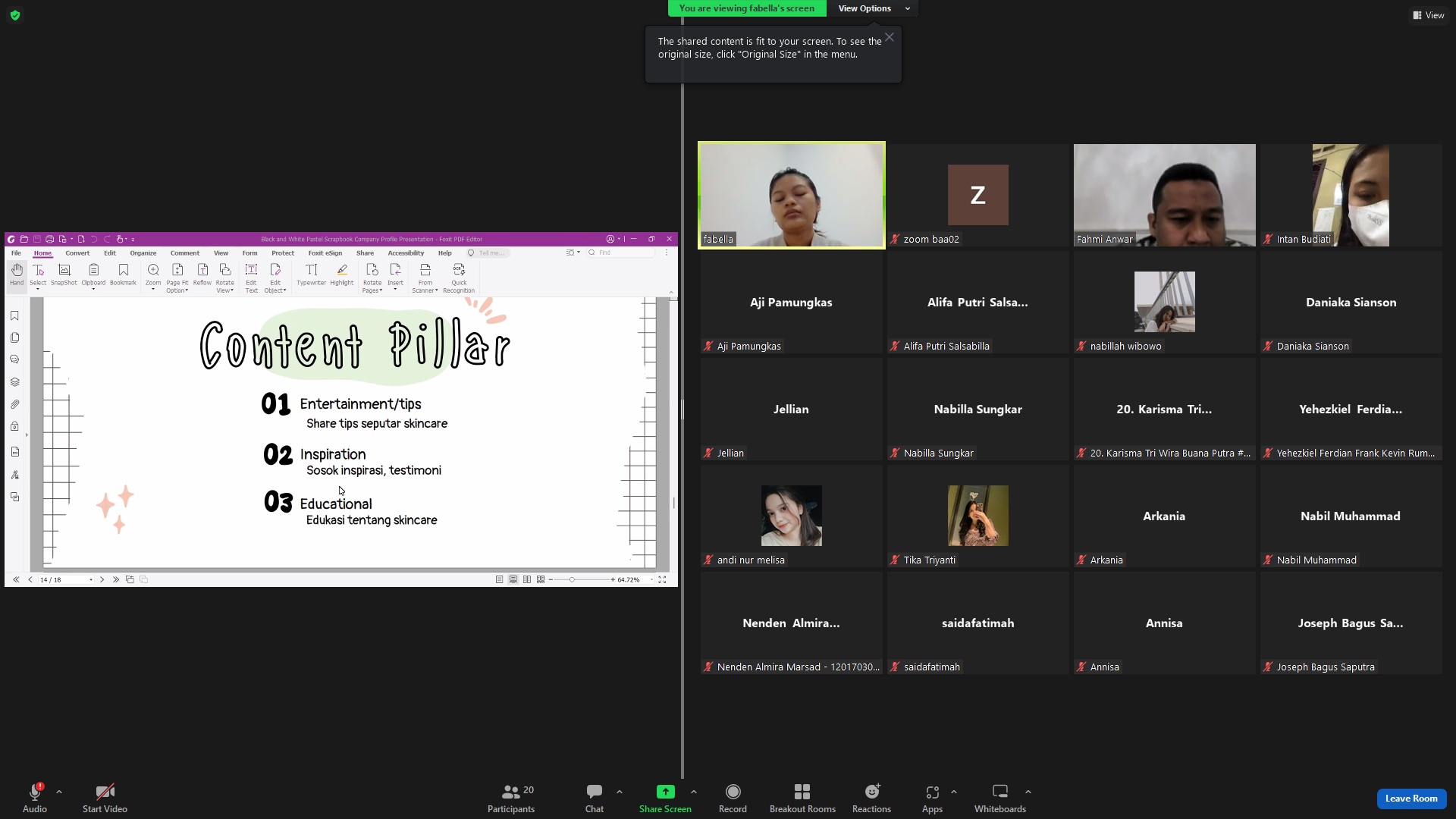Image resolution: width=1456 pixels, height=819 pixels.
Task: Open the File menu in Foxit
Action: (x=16, y=253)
